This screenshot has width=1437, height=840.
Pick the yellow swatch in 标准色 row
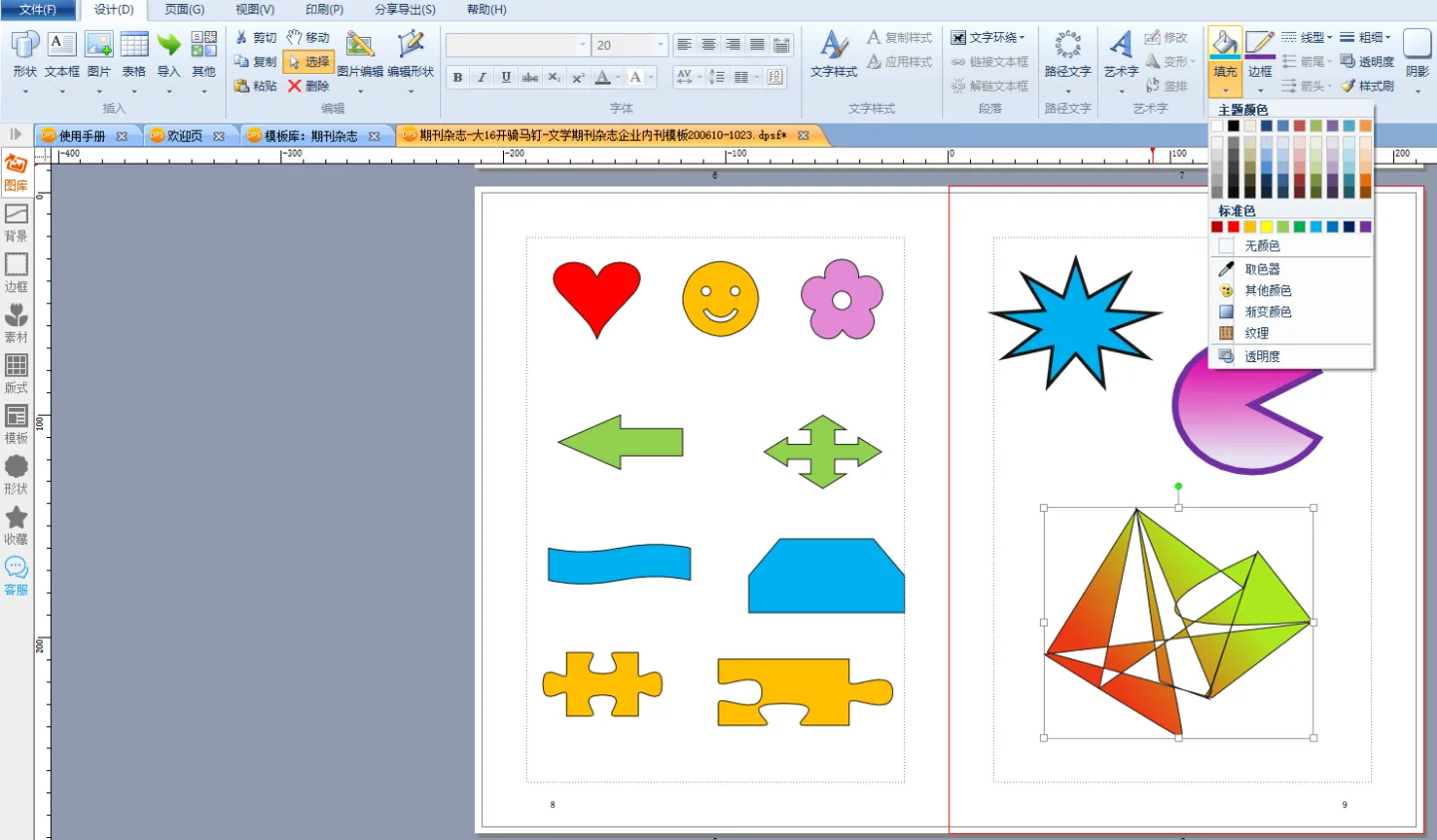click(1266, 227)
